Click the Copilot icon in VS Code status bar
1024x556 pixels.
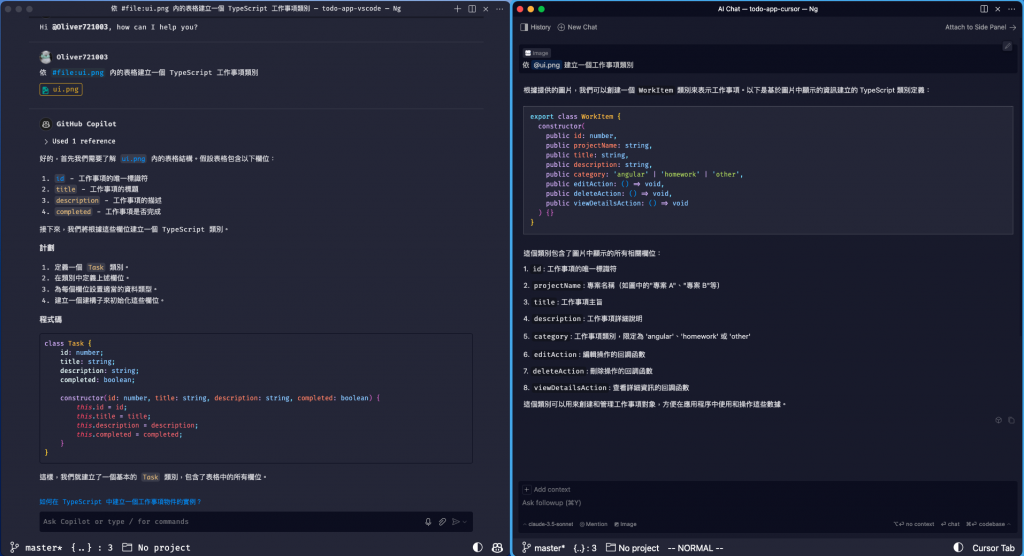pos(497,548)
